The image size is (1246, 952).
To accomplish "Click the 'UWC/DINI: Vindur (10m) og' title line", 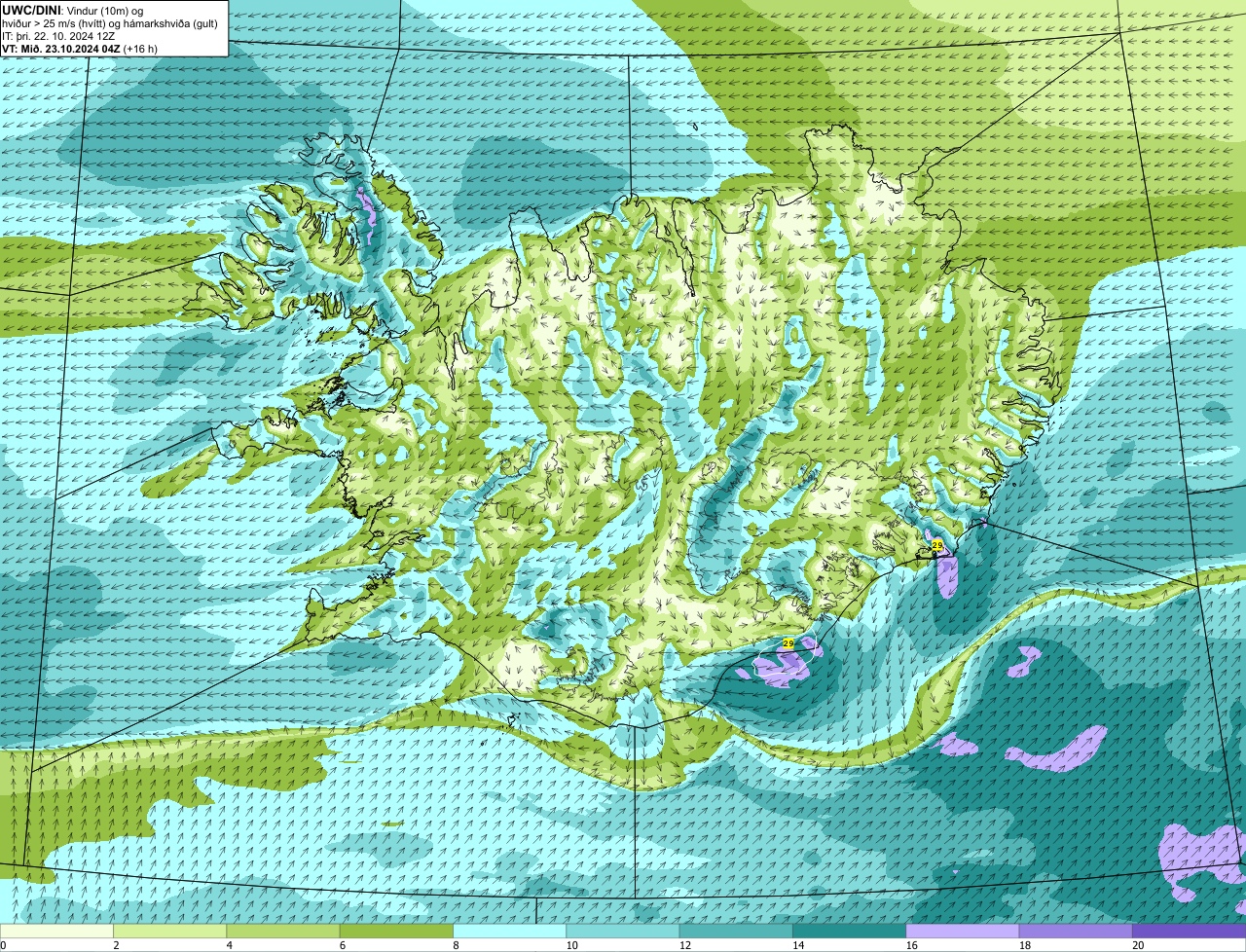I will 73,10.
